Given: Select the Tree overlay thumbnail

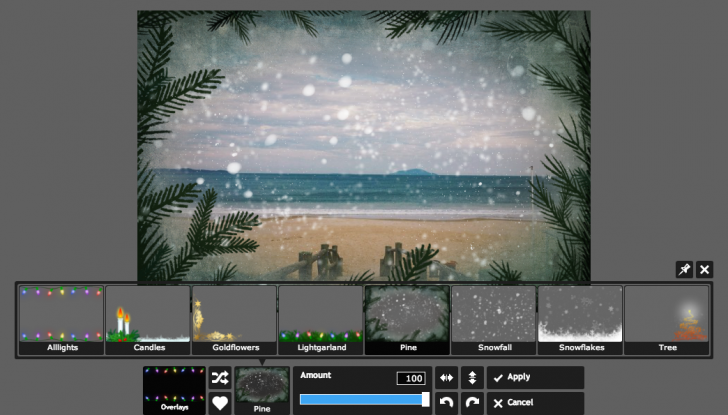Looking at the screenshot, I should point(666,320).
